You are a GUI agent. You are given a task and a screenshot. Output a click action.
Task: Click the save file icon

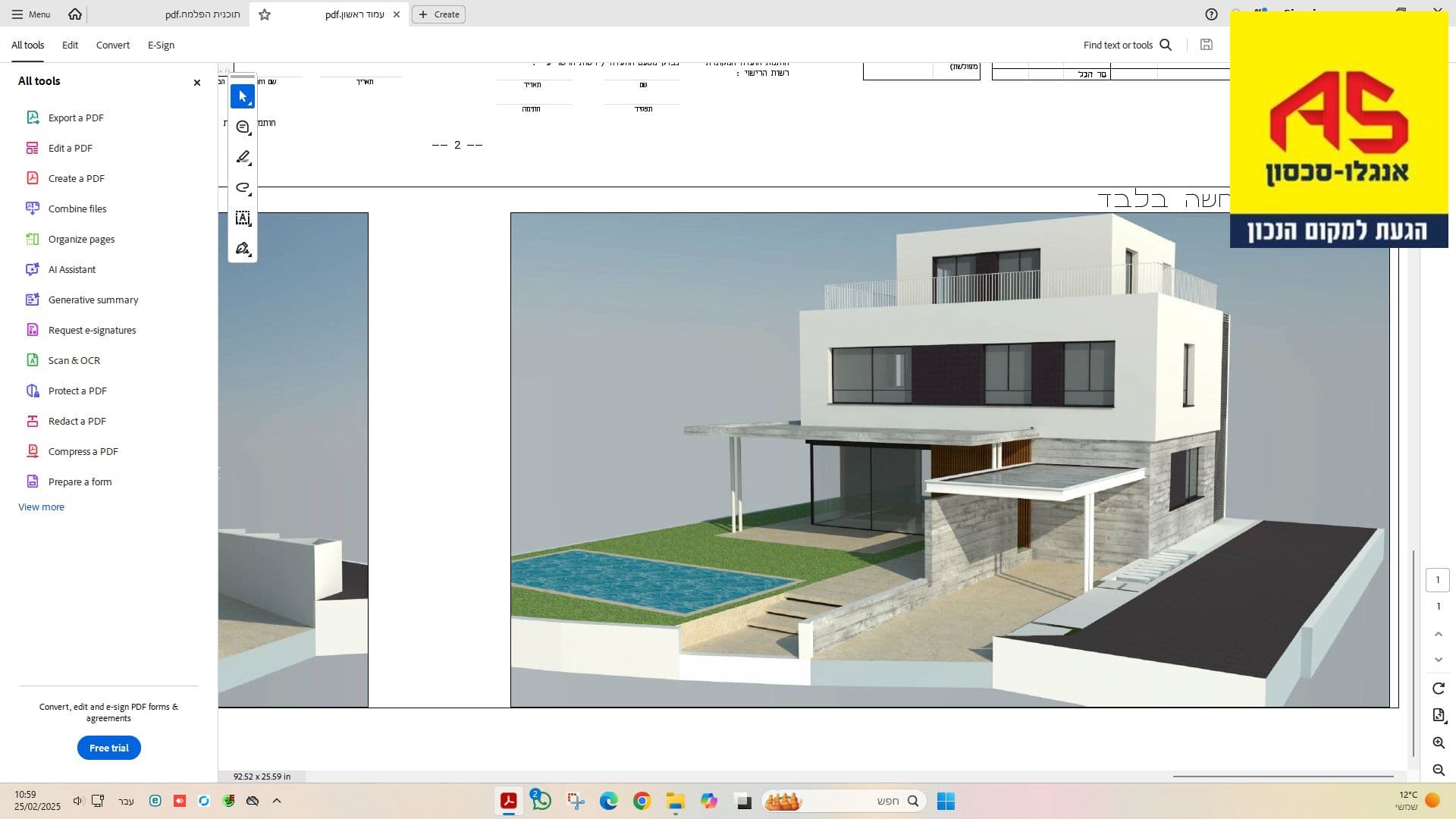point(1207,45)
